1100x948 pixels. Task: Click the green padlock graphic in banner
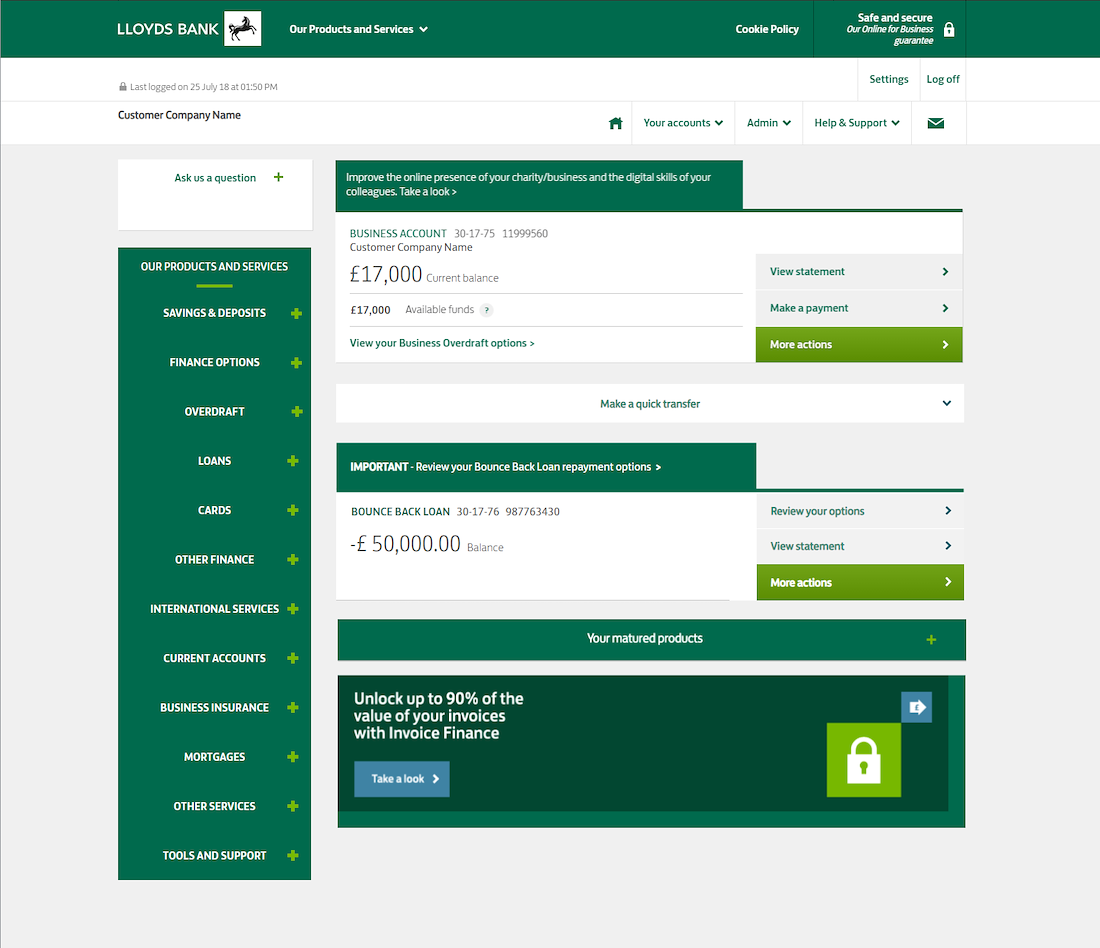click(x=864, y=760)
